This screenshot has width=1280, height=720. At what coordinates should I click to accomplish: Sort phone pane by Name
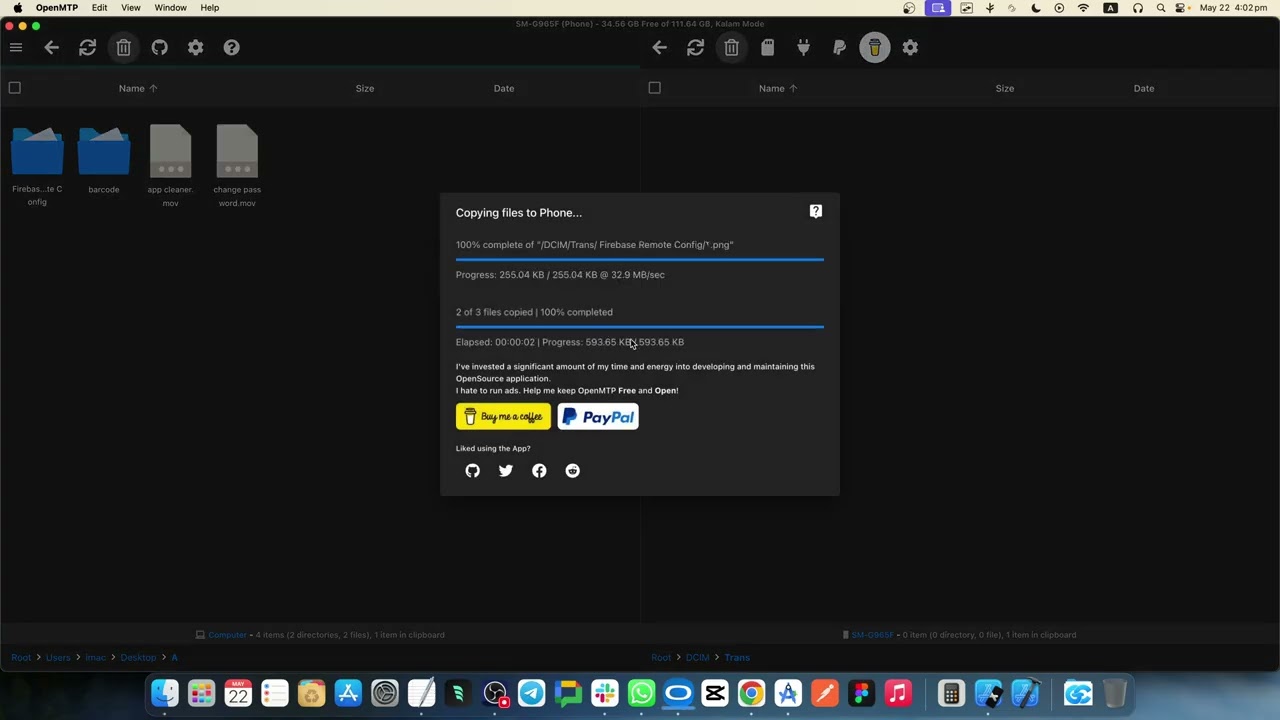click(x=778, y=88)
